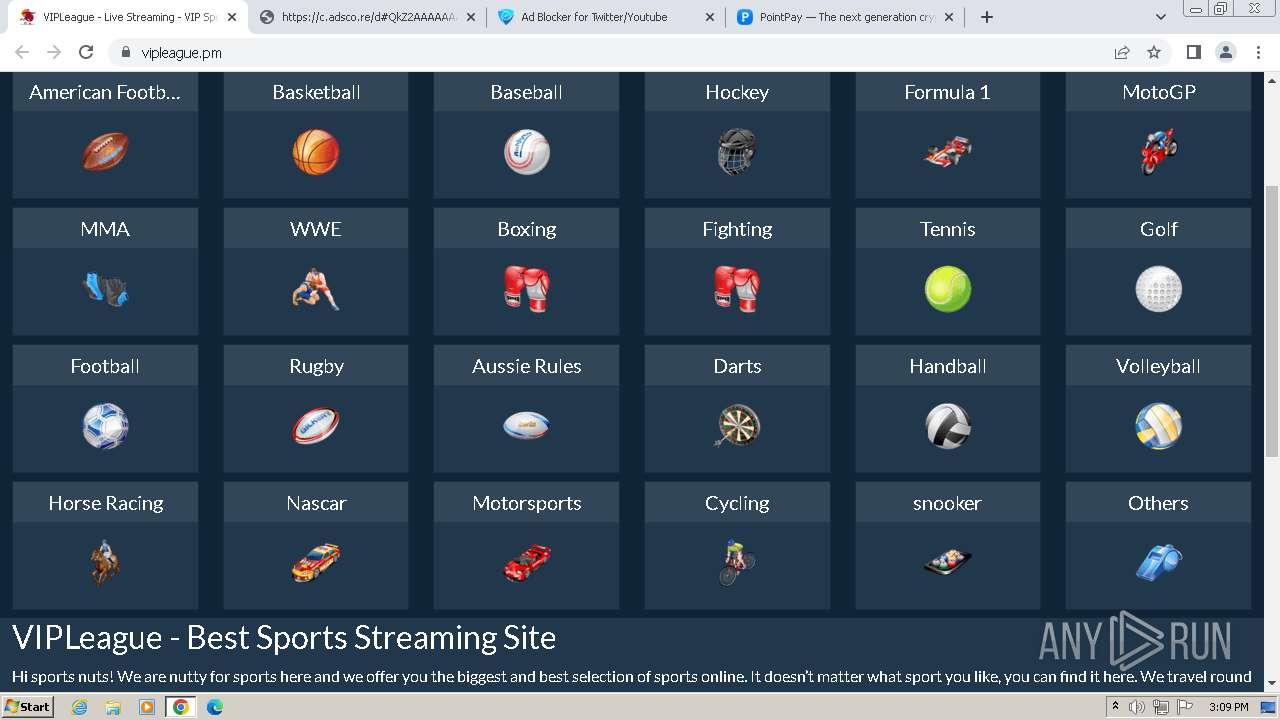Bookmark this page with the star
The width and height of the screenshot is (1280, 720).
1154,52
